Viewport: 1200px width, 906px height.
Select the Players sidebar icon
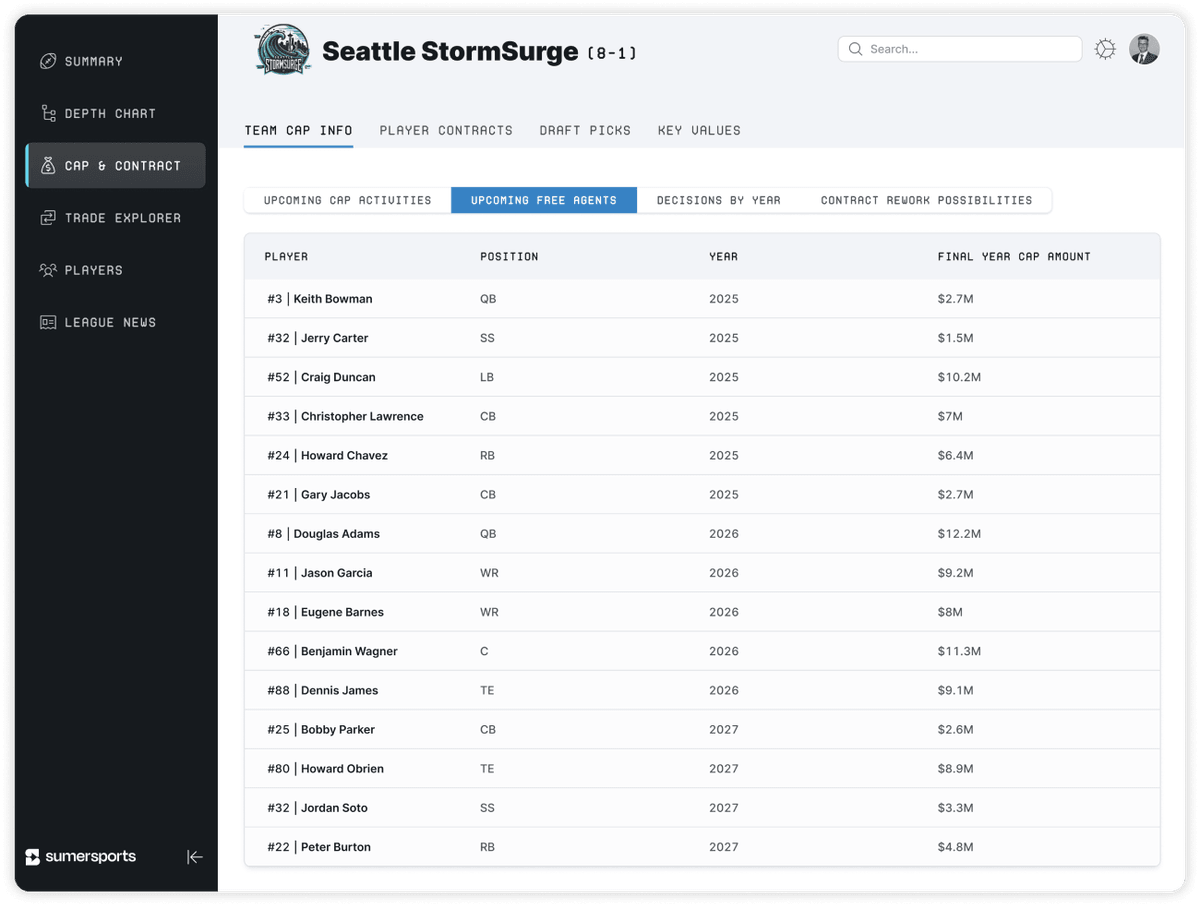click(x=48, y=270)
